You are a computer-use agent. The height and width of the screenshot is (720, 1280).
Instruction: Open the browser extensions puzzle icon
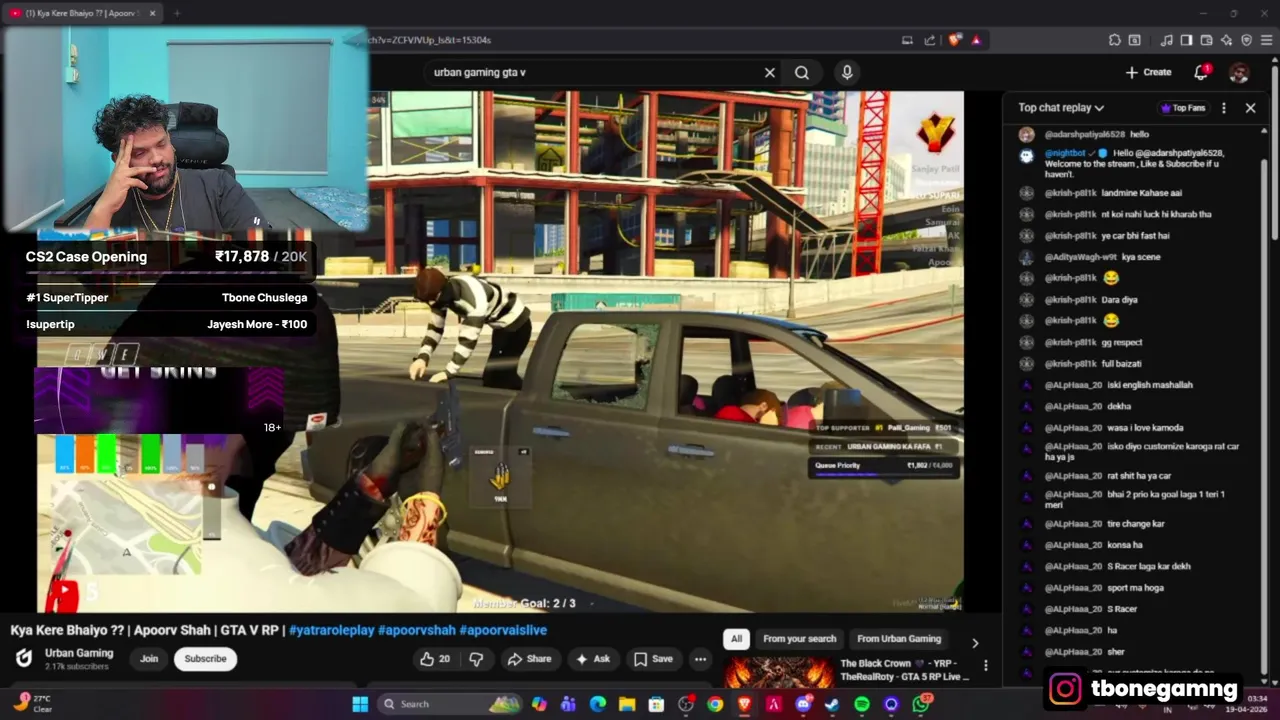(1115, 40)
